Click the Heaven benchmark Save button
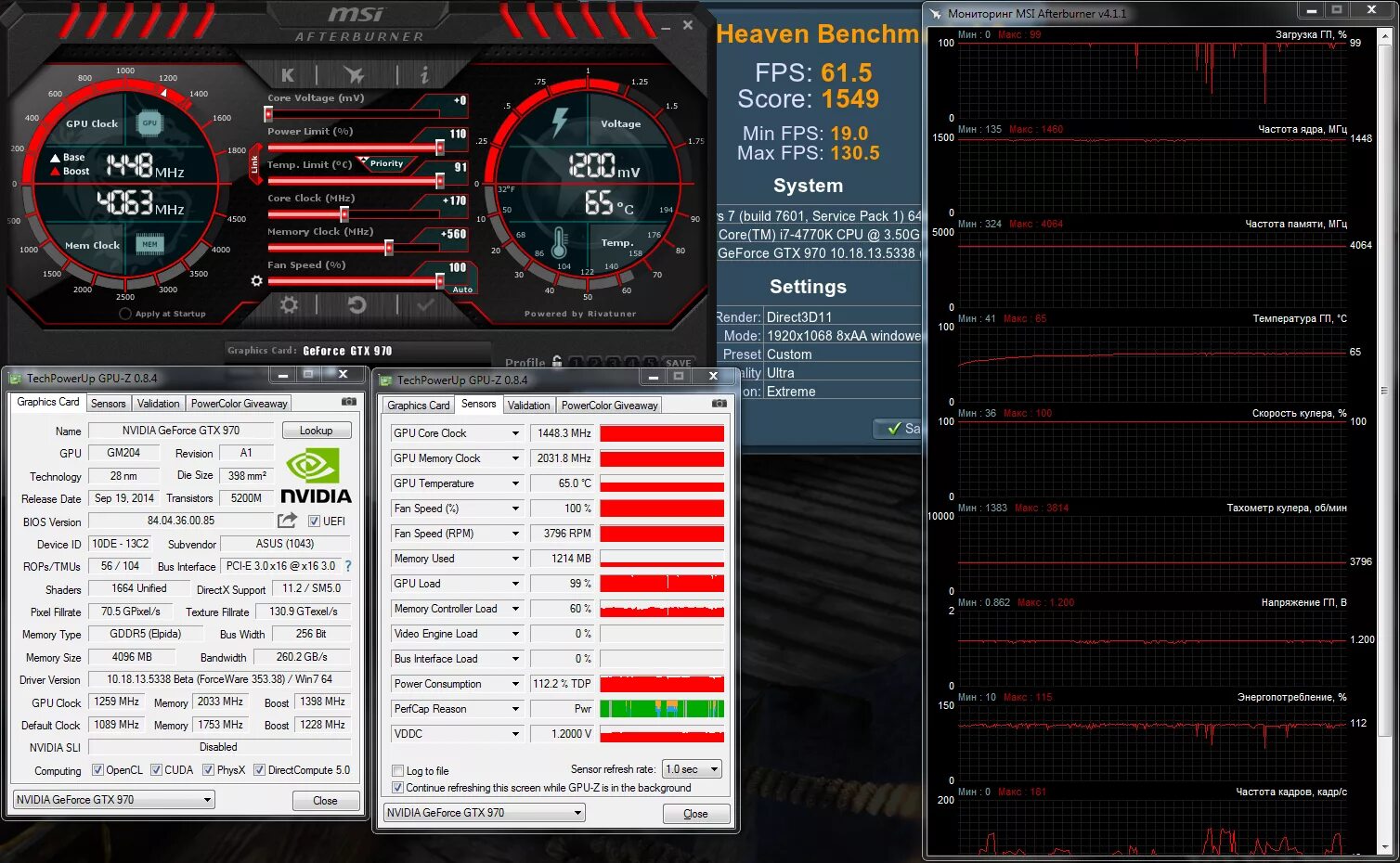 (x=899, y=428)
